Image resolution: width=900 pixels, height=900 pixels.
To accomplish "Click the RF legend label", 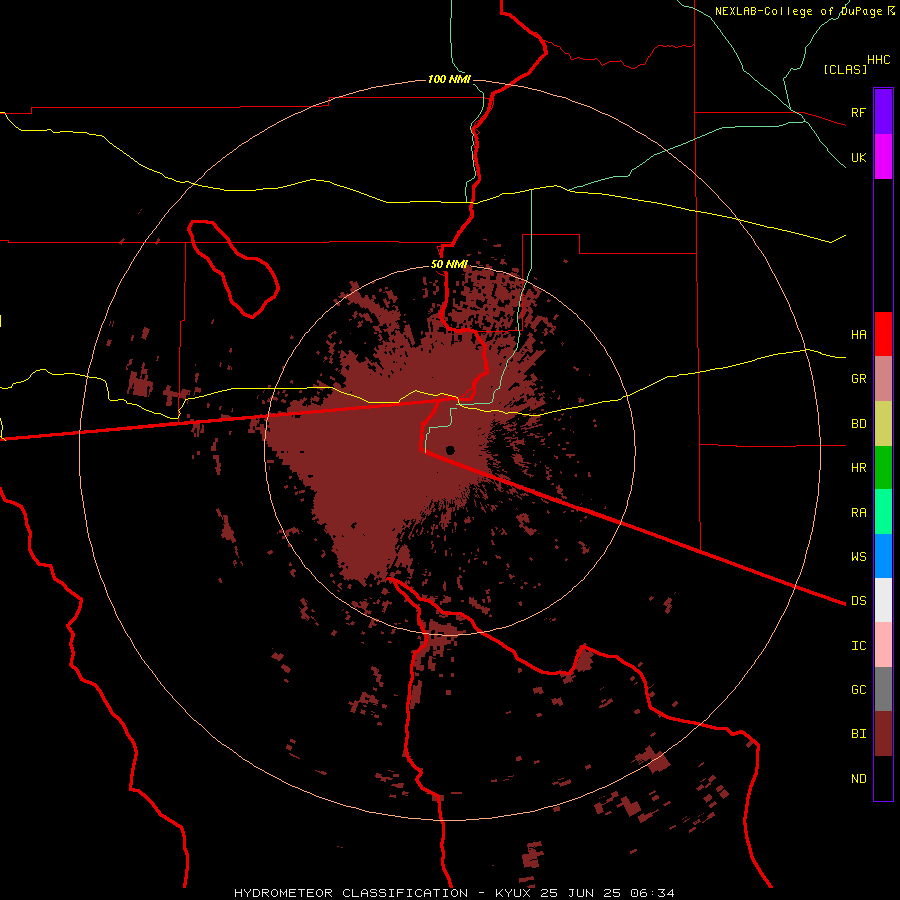I will (x=859, y=112).
